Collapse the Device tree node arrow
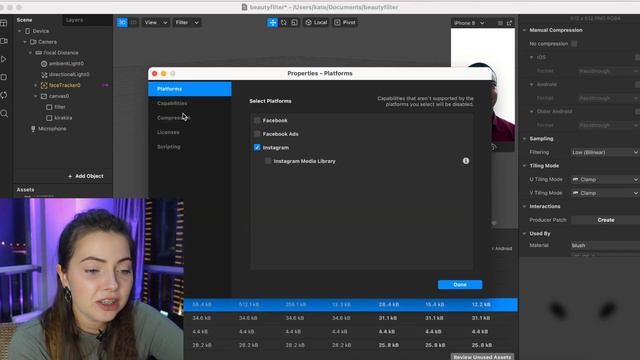The width and height of the screenshot is (640, 360). [x=19, y=31]
